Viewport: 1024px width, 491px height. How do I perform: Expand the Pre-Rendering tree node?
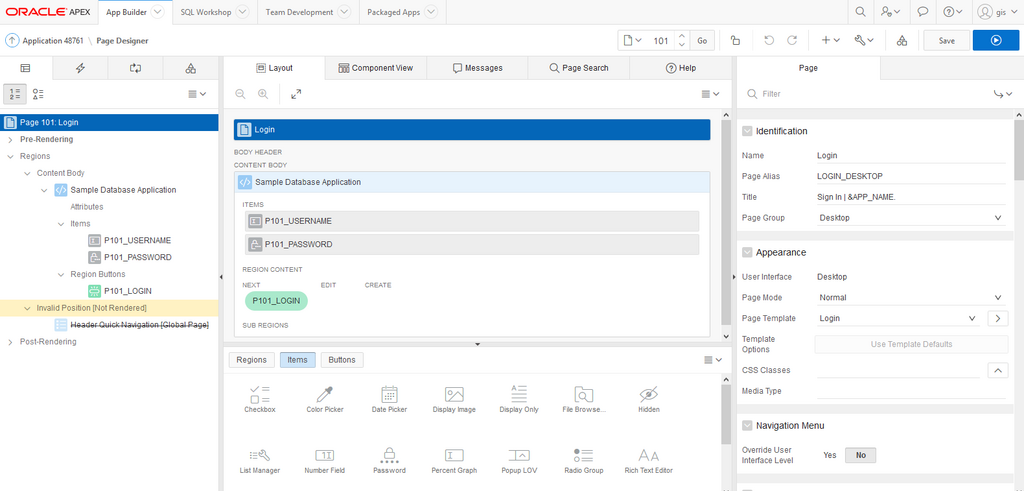(x=10, y=140)
